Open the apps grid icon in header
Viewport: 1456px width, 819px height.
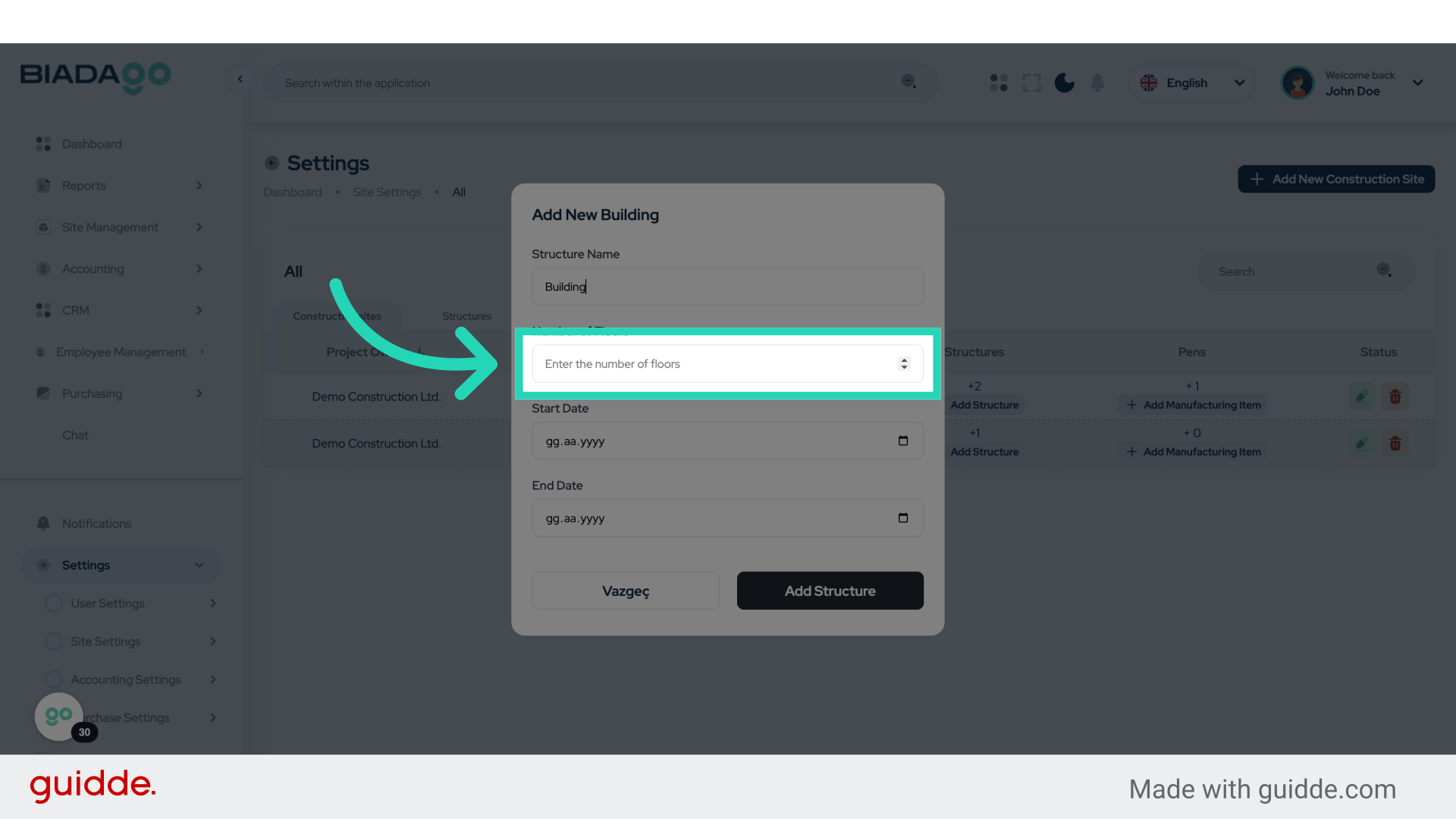[x=998, y=83]
